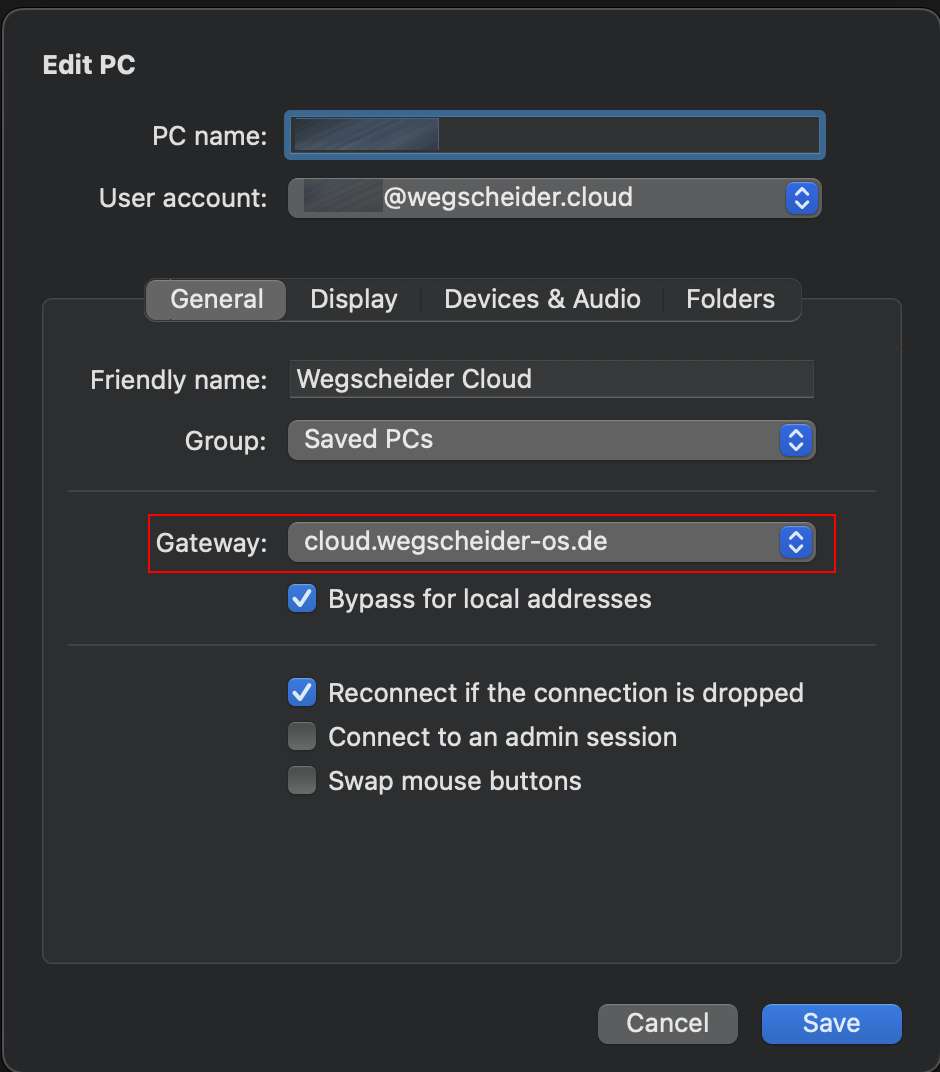Disable Bypass for local addresses

[301, 598]
